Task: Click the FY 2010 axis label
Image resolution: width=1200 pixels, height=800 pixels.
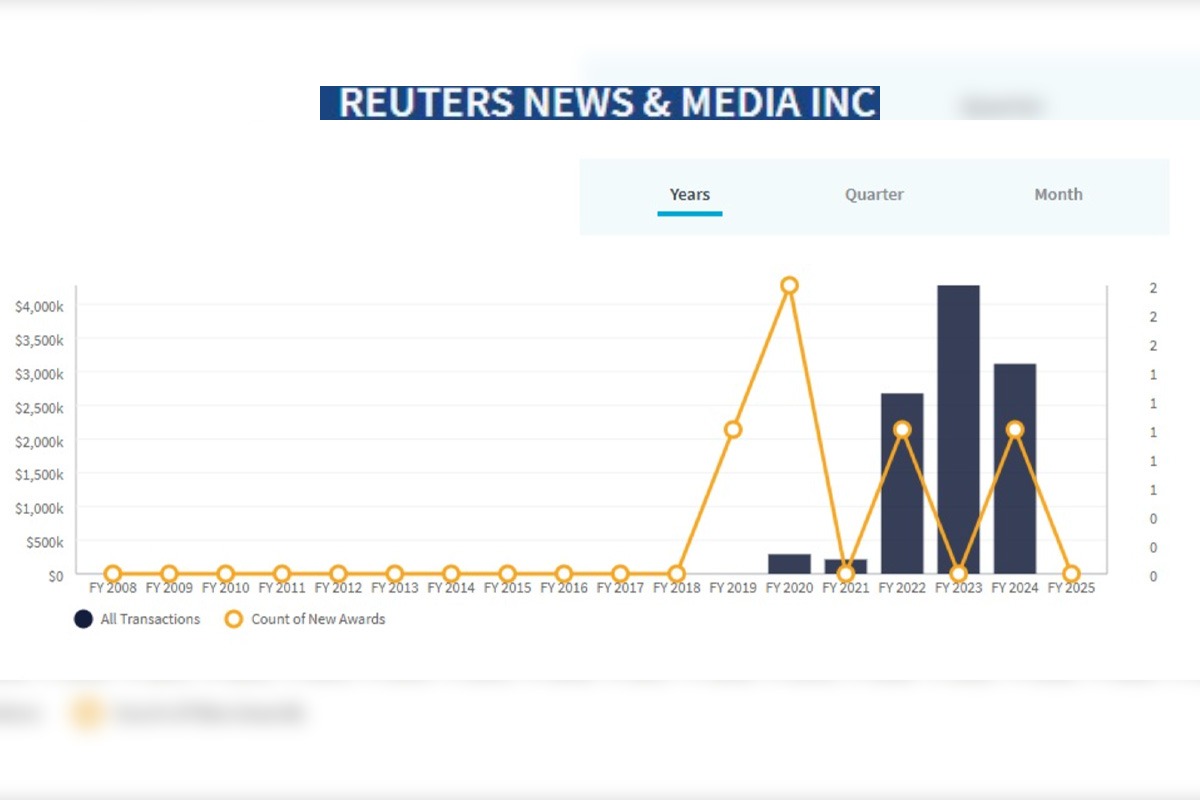Action: point(226,588)
